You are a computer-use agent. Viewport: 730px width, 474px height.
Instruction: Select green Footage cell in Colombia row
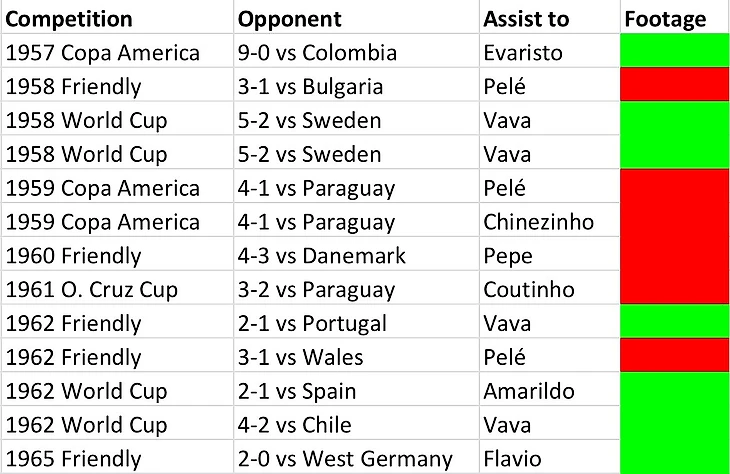pos(675,52)
